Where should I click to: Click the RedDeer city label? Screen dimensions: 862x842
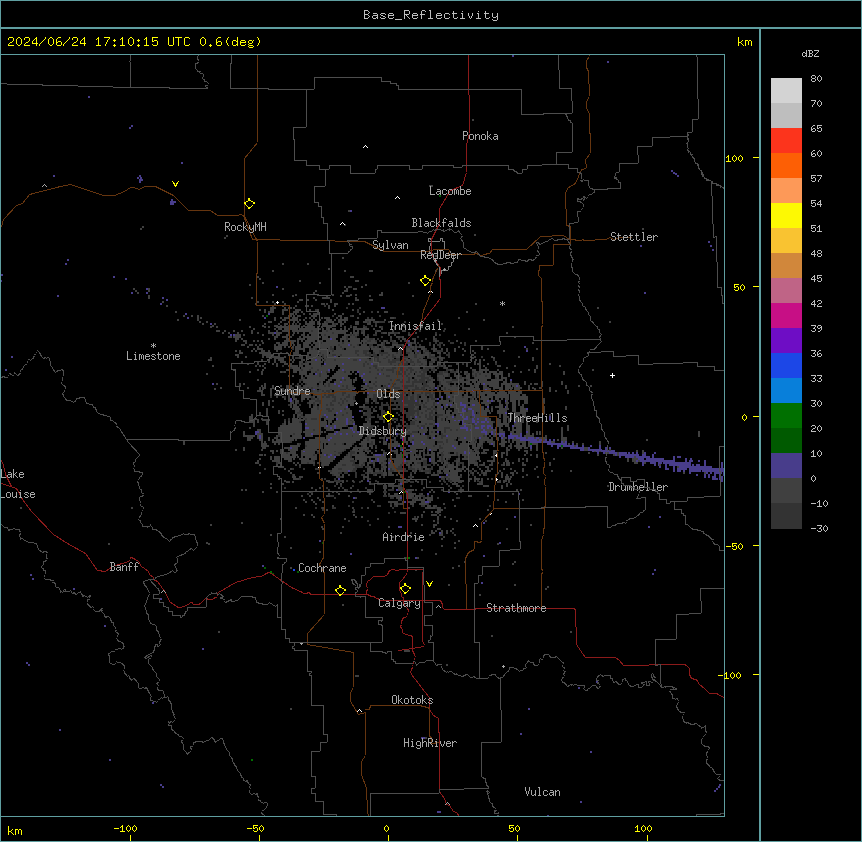[x=440, y=255]
